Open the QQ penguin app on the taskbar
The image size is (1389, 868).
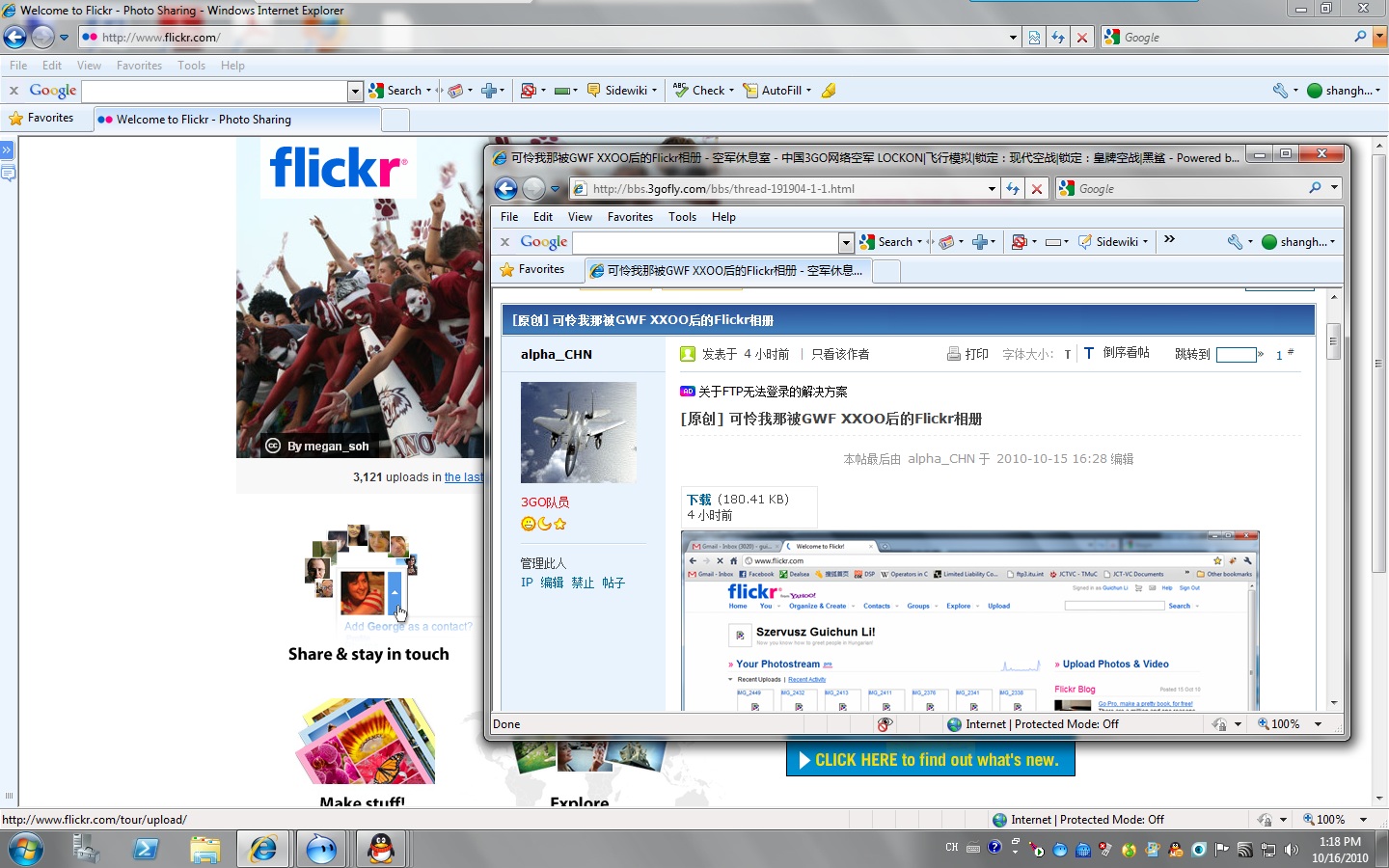click(x=382, y=849)
